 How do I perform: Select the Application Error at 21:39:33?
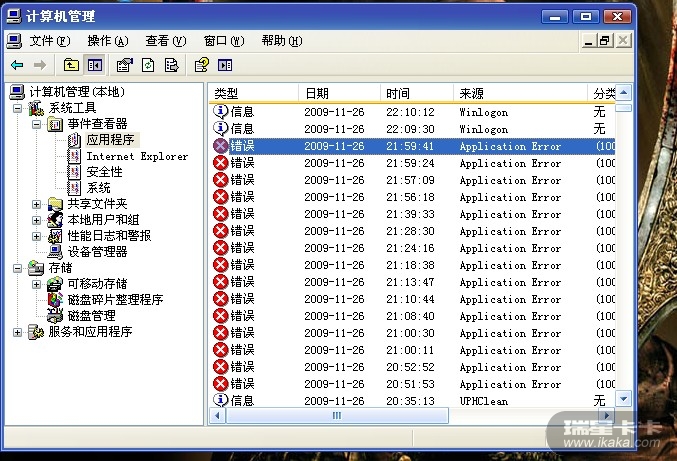(412, 214)
